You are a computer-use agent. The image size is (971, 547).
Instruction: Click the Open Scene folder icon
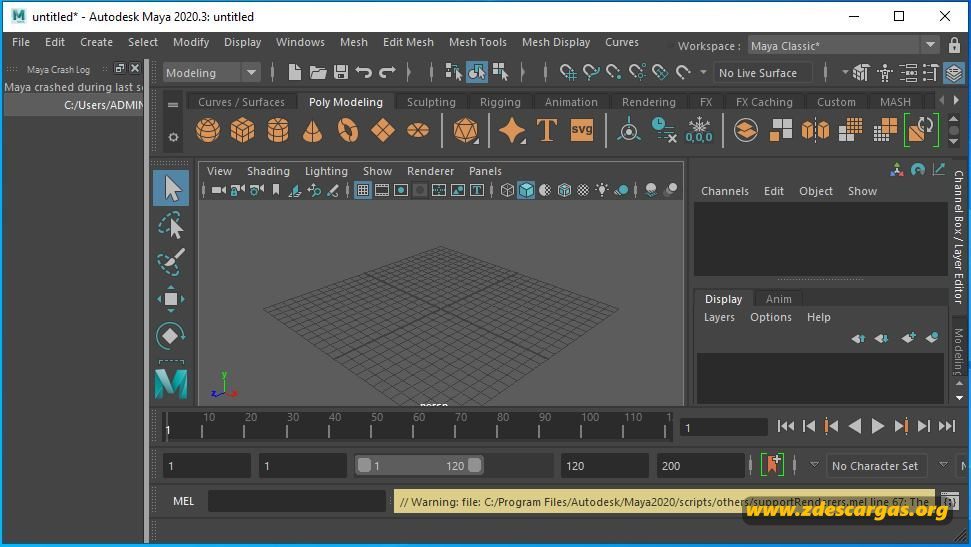click(318, 72)
